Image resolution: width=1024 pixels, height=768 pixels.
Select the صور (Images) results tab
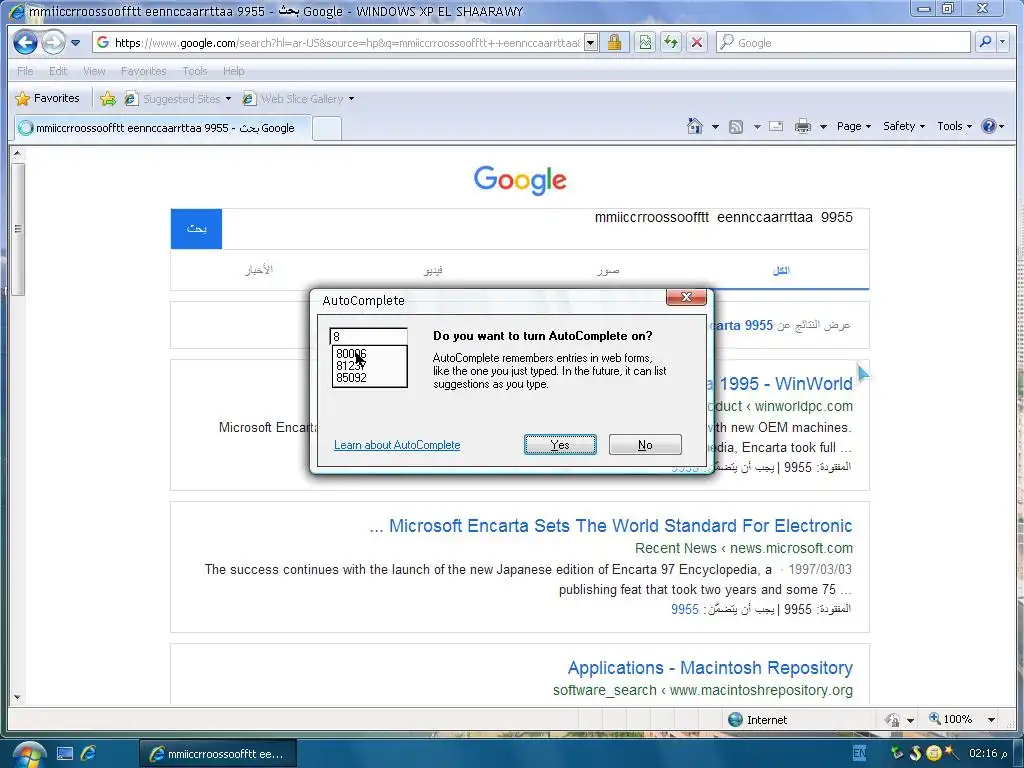tap(608, 270)
